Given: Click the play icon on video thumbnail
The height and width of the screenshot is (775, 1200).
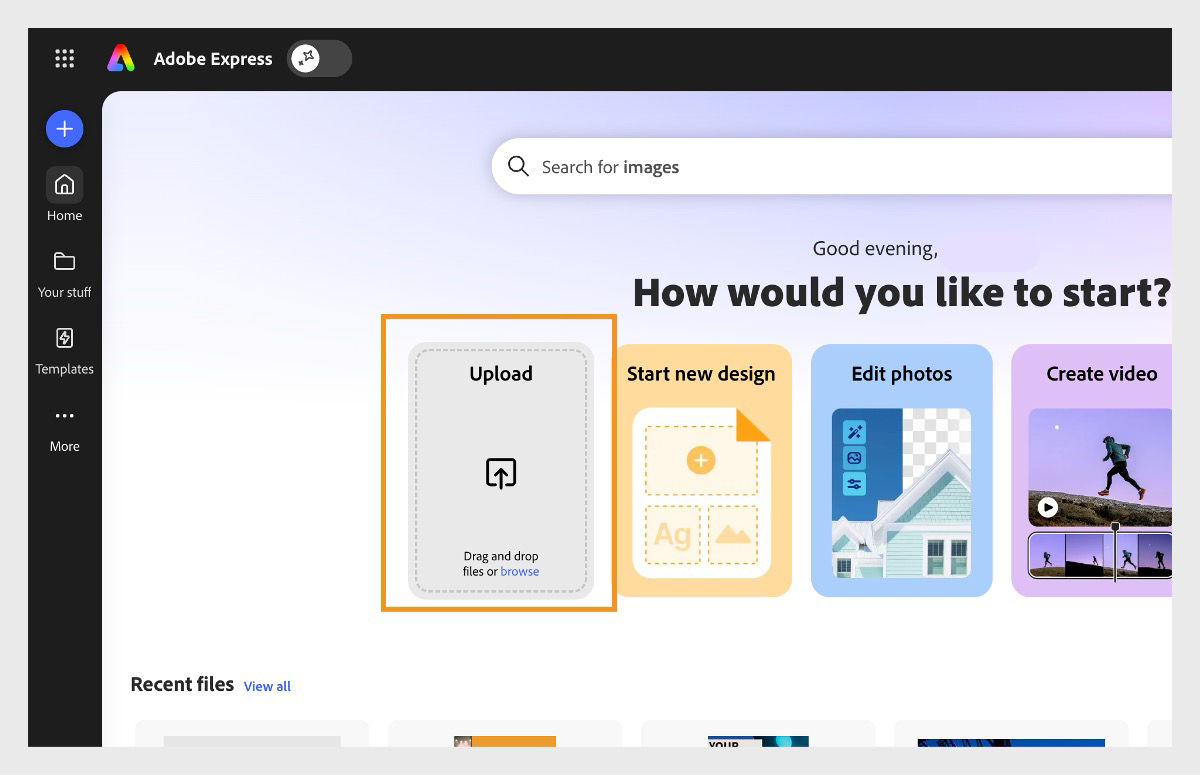Looking at the screenshot, I should point(1047,507).
